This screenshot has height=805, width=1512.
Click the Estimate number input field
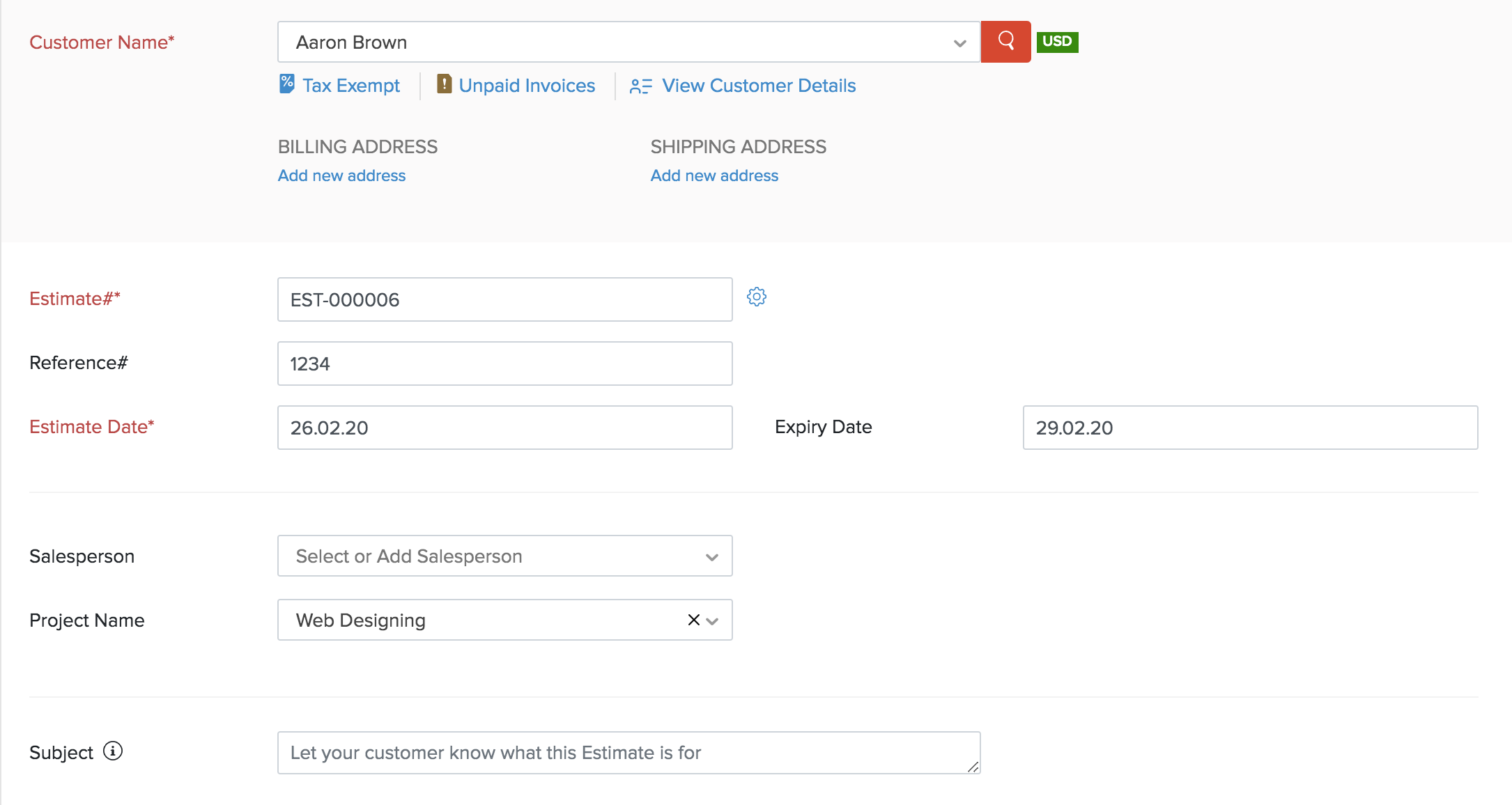point(504,299)
